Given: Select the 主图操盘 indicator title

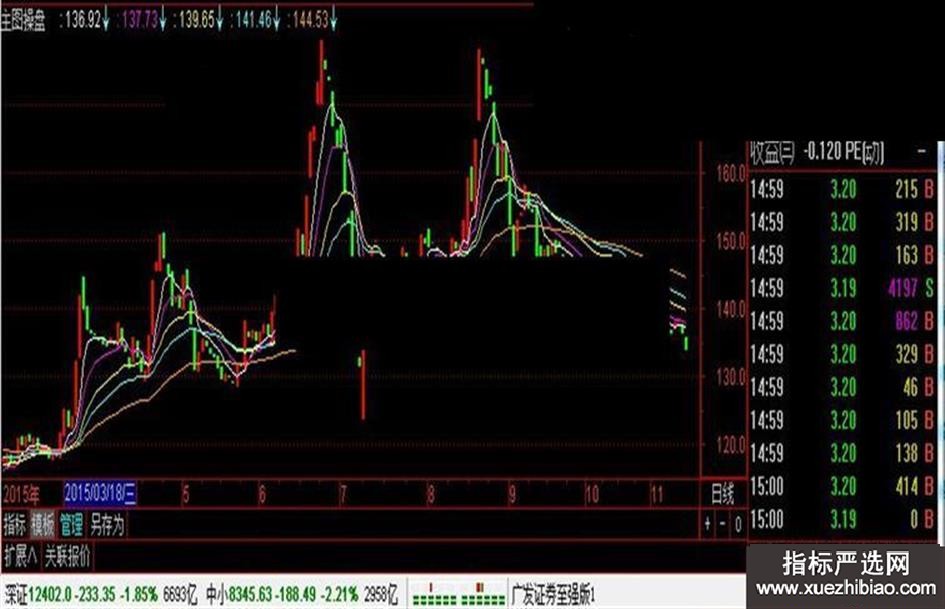Looking at the screenshot, I should tap(23, 21).
